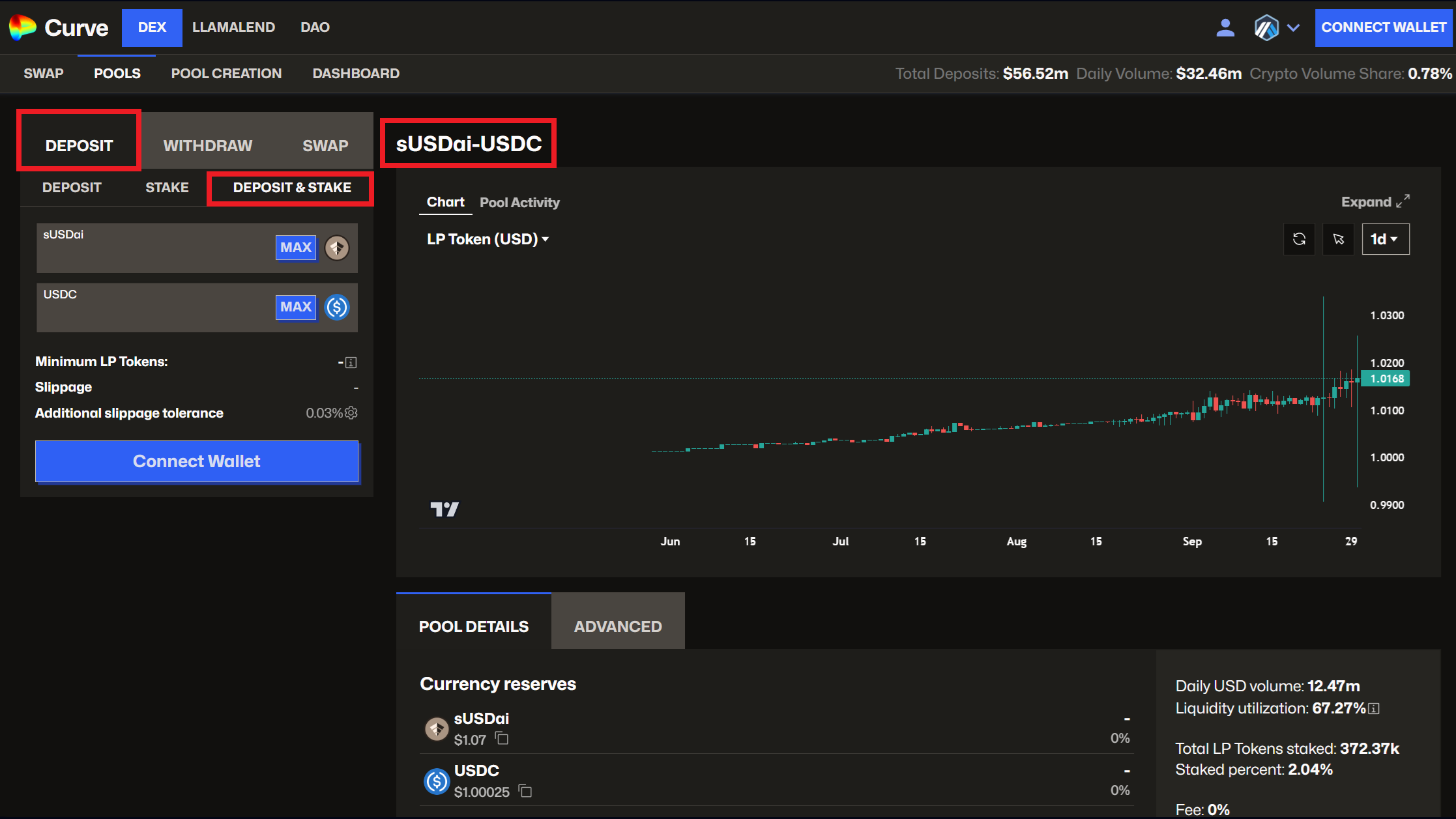Click Liquidity utilization info icon

pyautogui.click(x=1374, y=708)
